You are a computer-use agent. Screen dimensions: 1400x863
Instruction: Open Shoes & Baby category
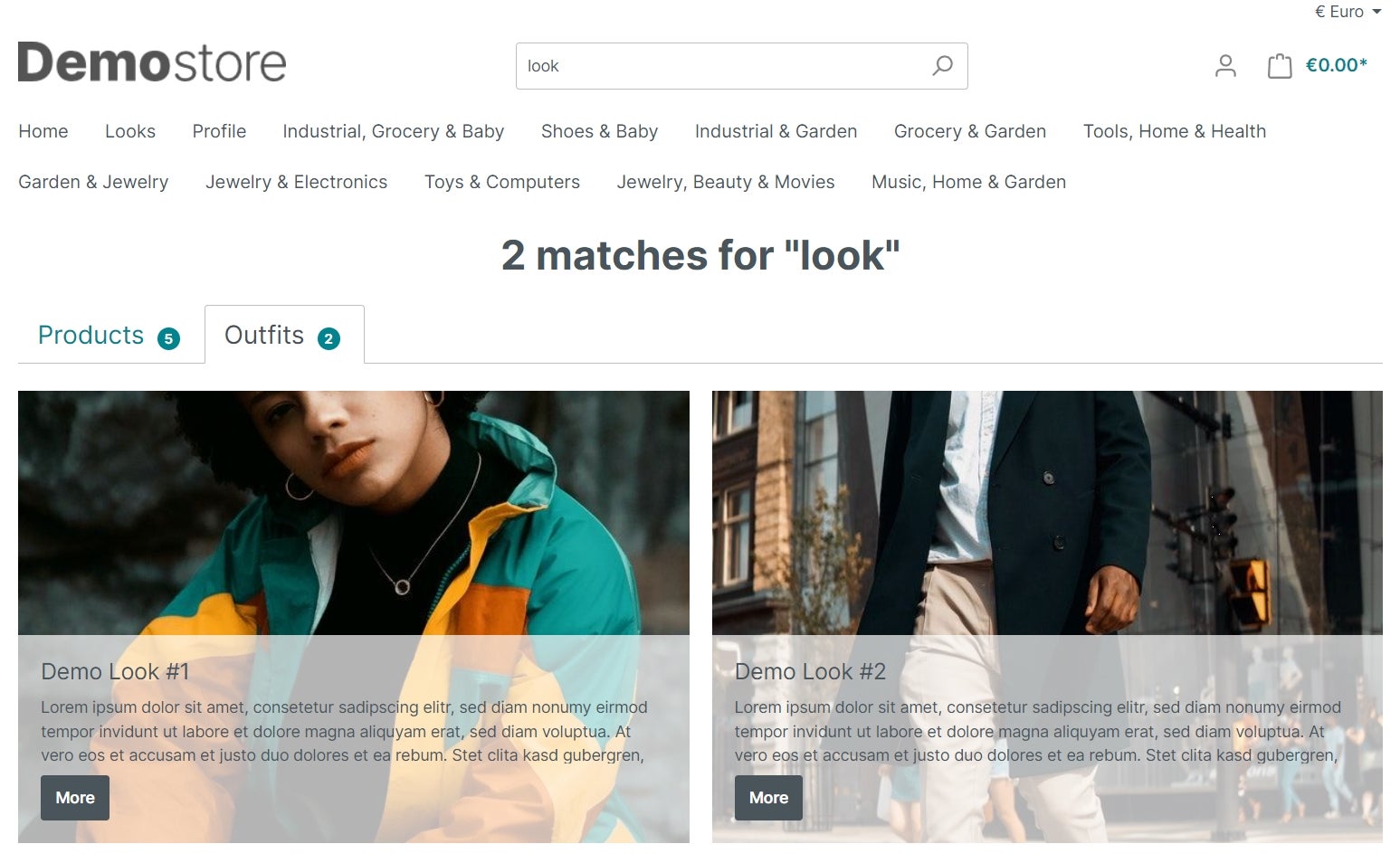(x=599, y=131)
